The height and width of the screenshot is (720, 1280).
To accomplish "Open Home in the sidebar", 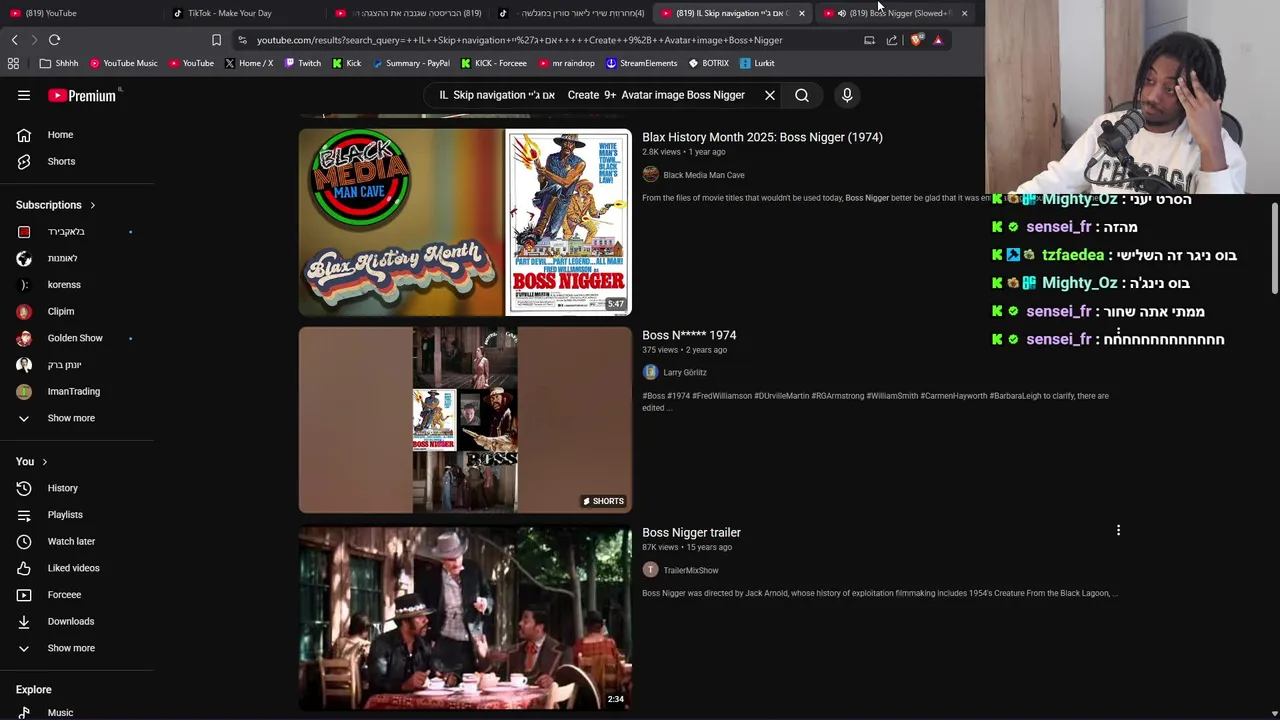I will 77,135.
